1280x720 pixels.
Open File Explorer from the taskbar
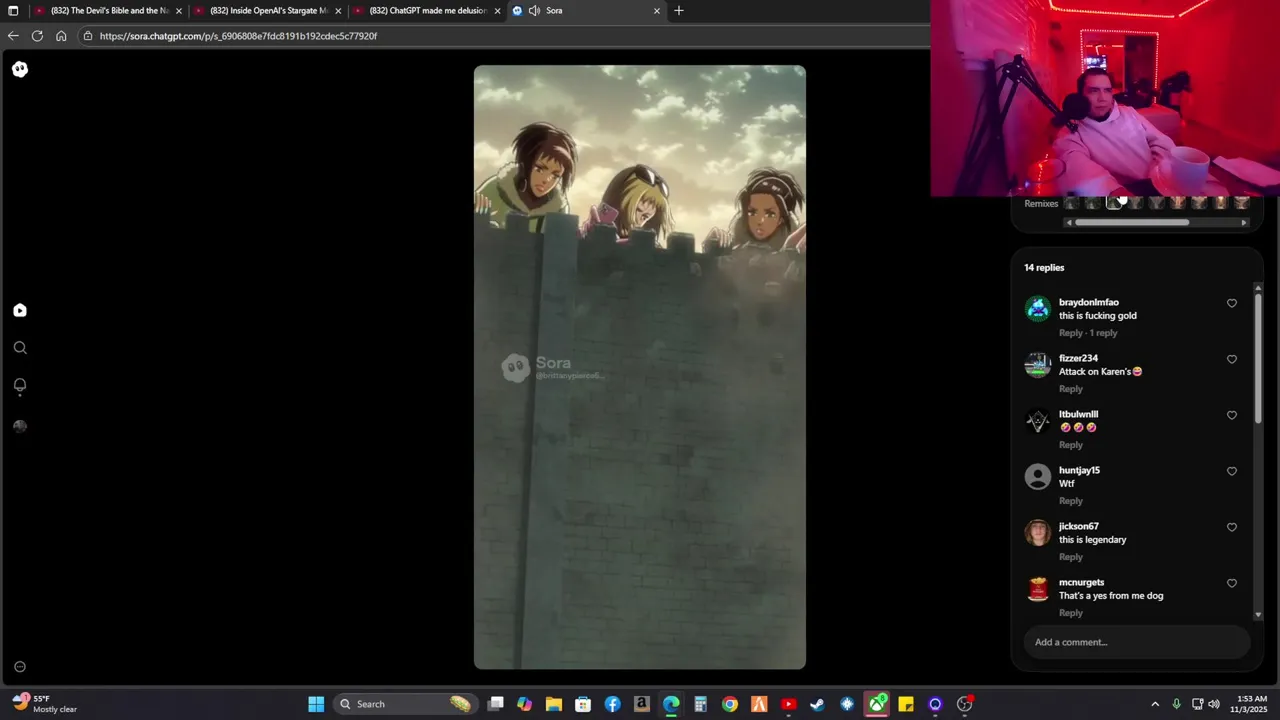coord(553,704)
